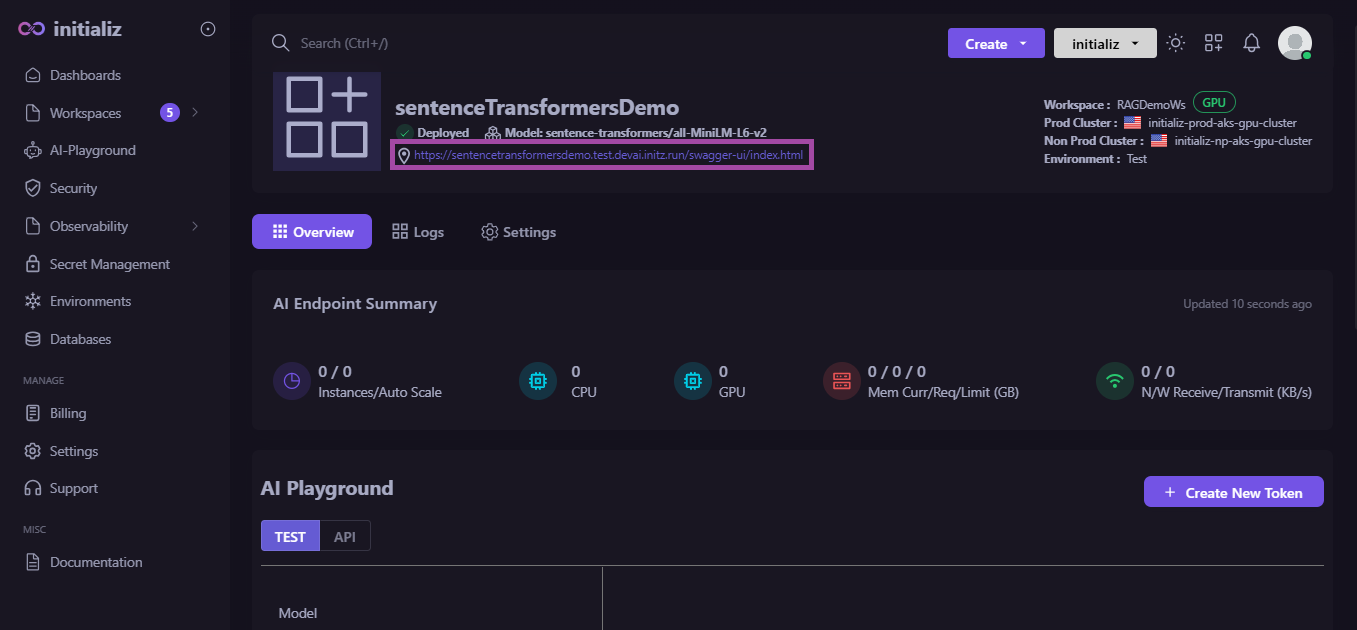Open the Create dropdown button
Viewport: 1357px width, 630px height.
[x=995, y=43]
